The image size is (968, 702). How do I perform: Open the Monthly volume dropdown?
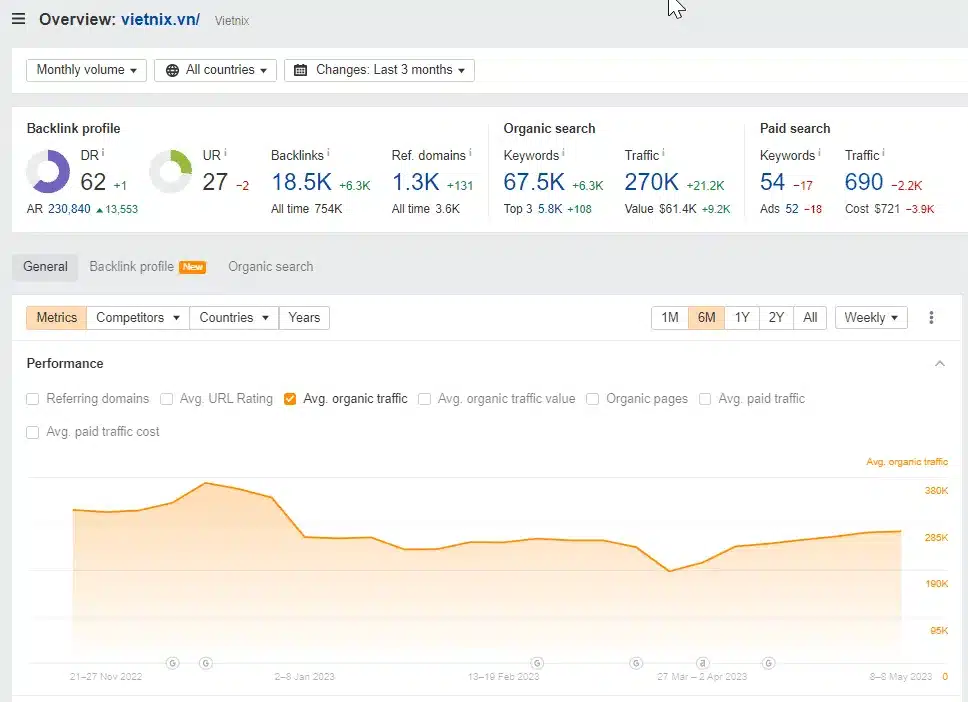pyautogui.click(x=87, y=70)
